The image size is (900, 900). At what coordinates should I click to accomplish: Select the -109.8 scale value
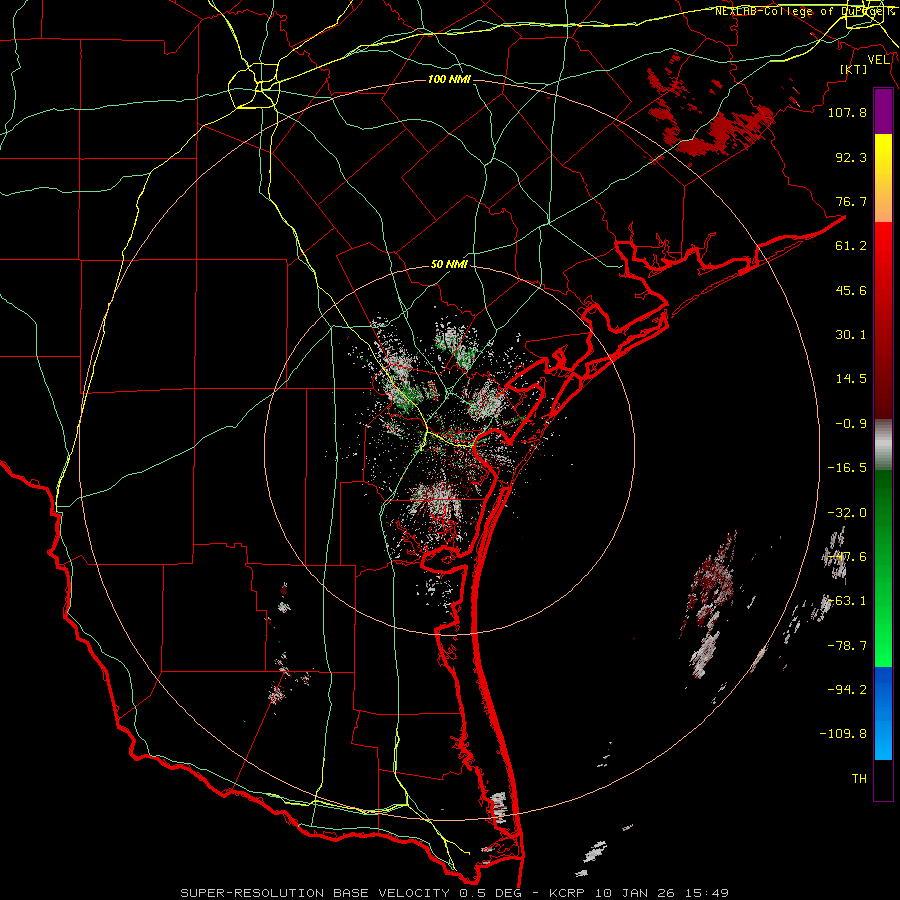coord(843,734)
